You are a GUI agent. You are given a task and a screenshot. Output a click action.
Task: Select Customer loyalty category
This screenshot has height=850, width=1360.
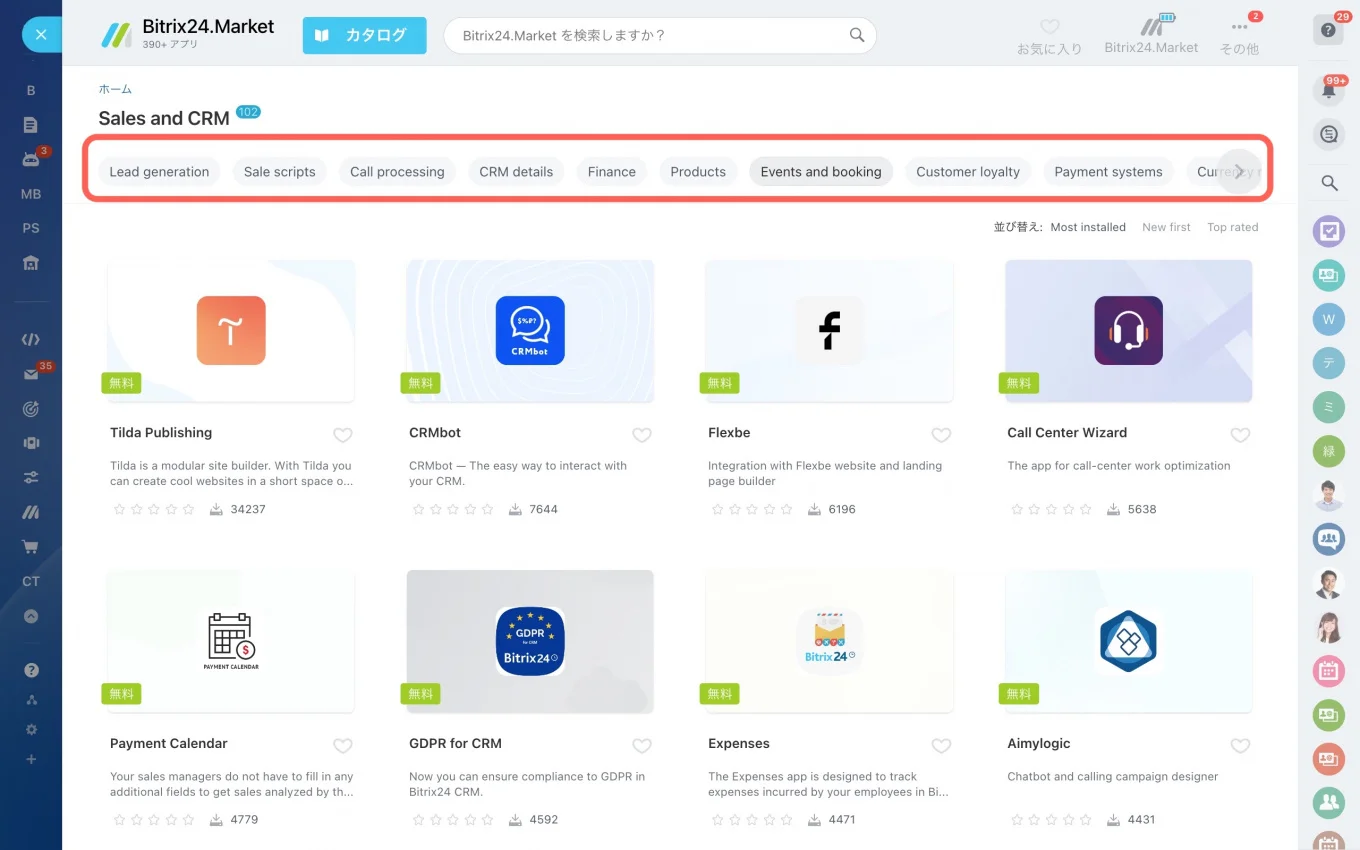tap(968, 172)
